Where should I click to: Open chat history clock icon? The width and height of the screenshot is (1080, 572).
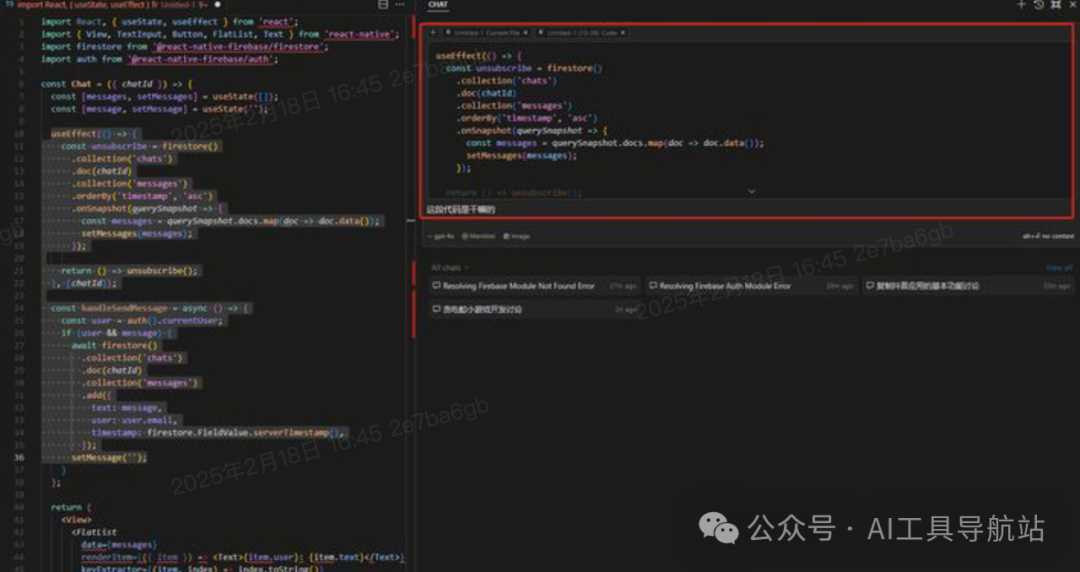click(x=1039, y=4)
